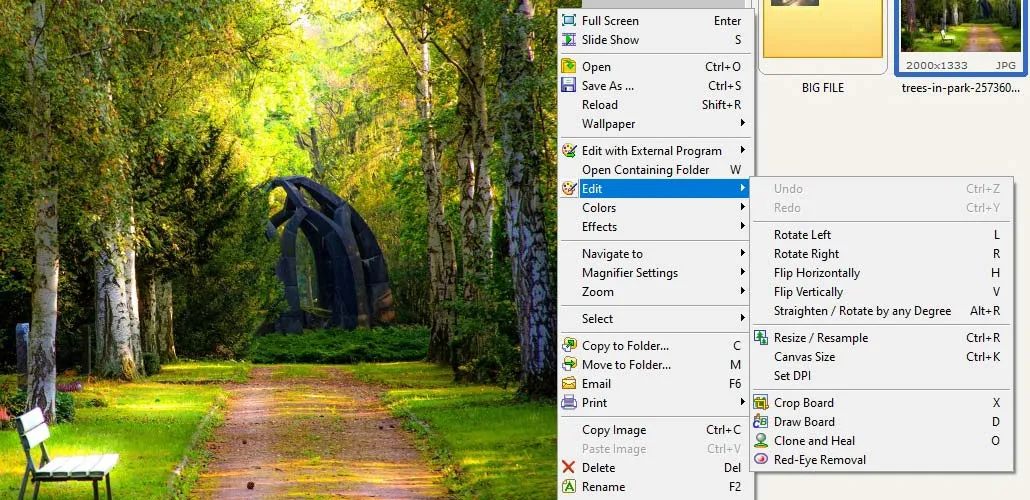Choose Flip Horizontally
1030x500 pixels.
881,273
